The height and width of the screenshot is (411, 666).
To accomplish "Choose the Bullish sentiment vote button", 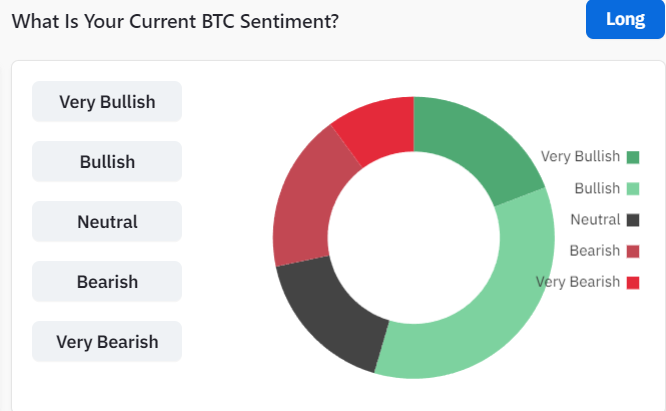I will click(107, 162).
